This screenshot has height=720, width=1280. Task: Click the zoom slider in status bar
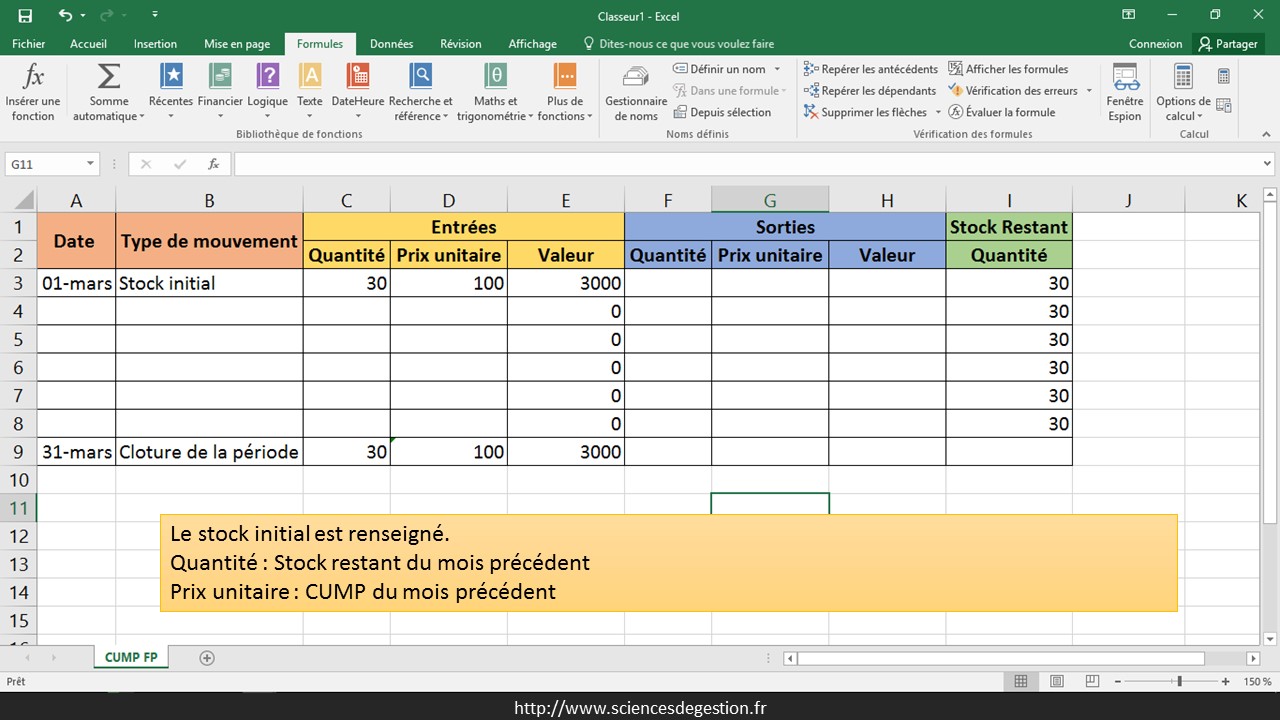pos(1180,682)
